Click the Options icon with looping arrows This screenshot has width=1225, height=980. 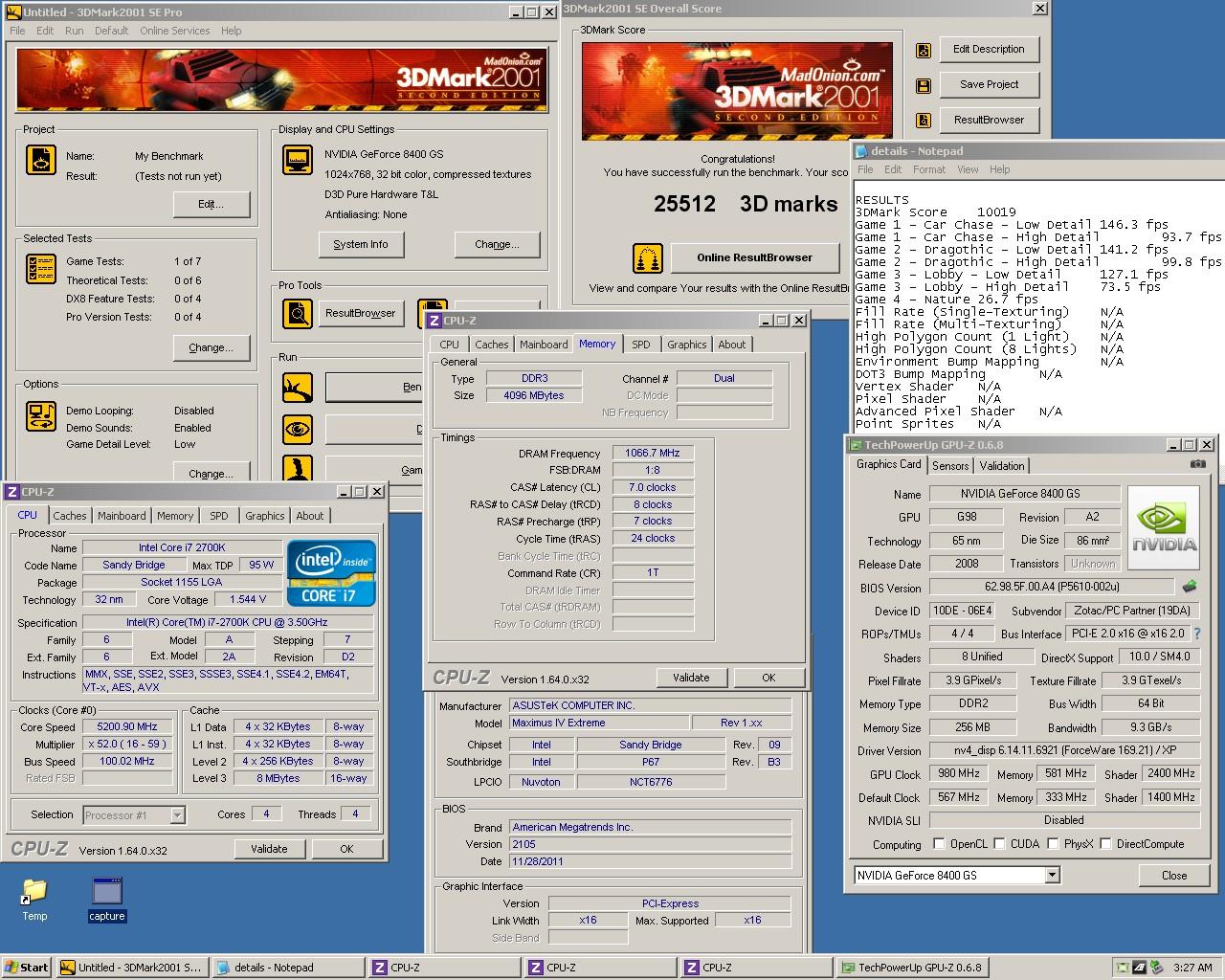[41, 415]
